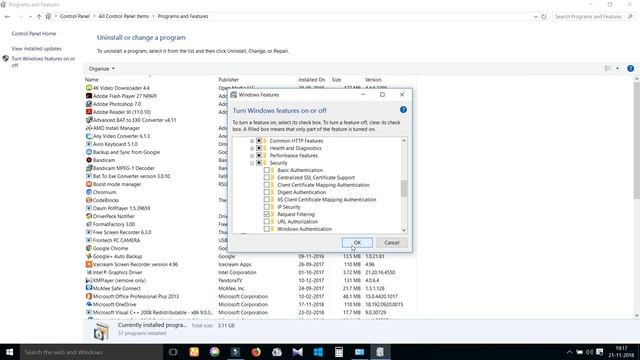
Task: Click the Search Programs and Features field
Action: pyautogui.click(x=589, y=17)
